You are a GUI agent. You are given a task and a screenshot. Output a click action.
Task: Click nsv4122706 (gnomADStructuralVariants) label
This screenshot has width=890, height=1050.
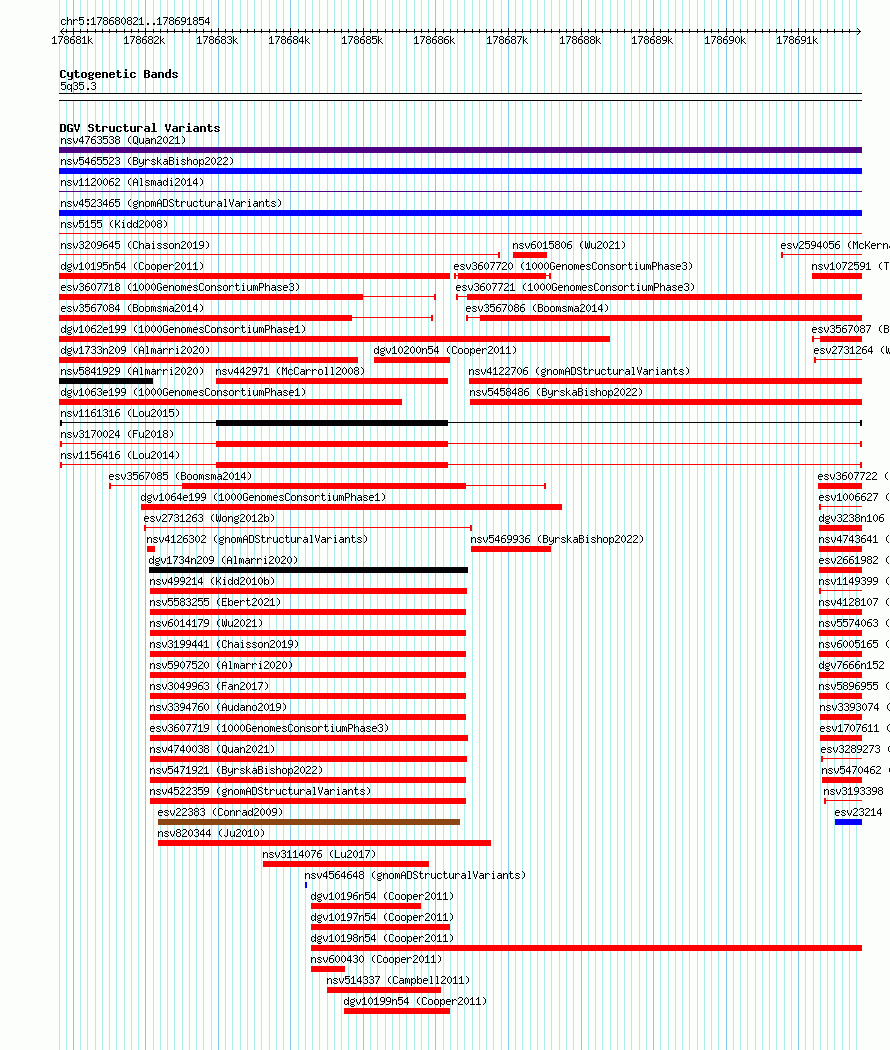point(579,371)
